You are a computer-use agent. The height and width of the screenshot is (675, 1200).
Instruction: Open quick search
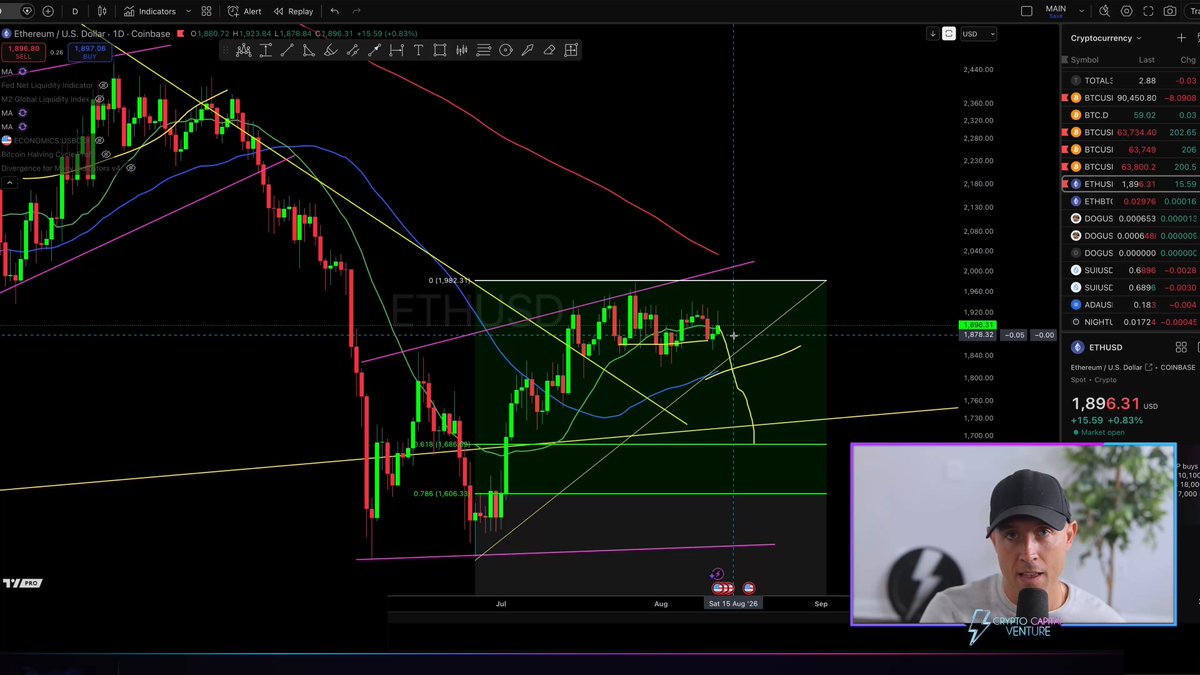(1103, 11)
